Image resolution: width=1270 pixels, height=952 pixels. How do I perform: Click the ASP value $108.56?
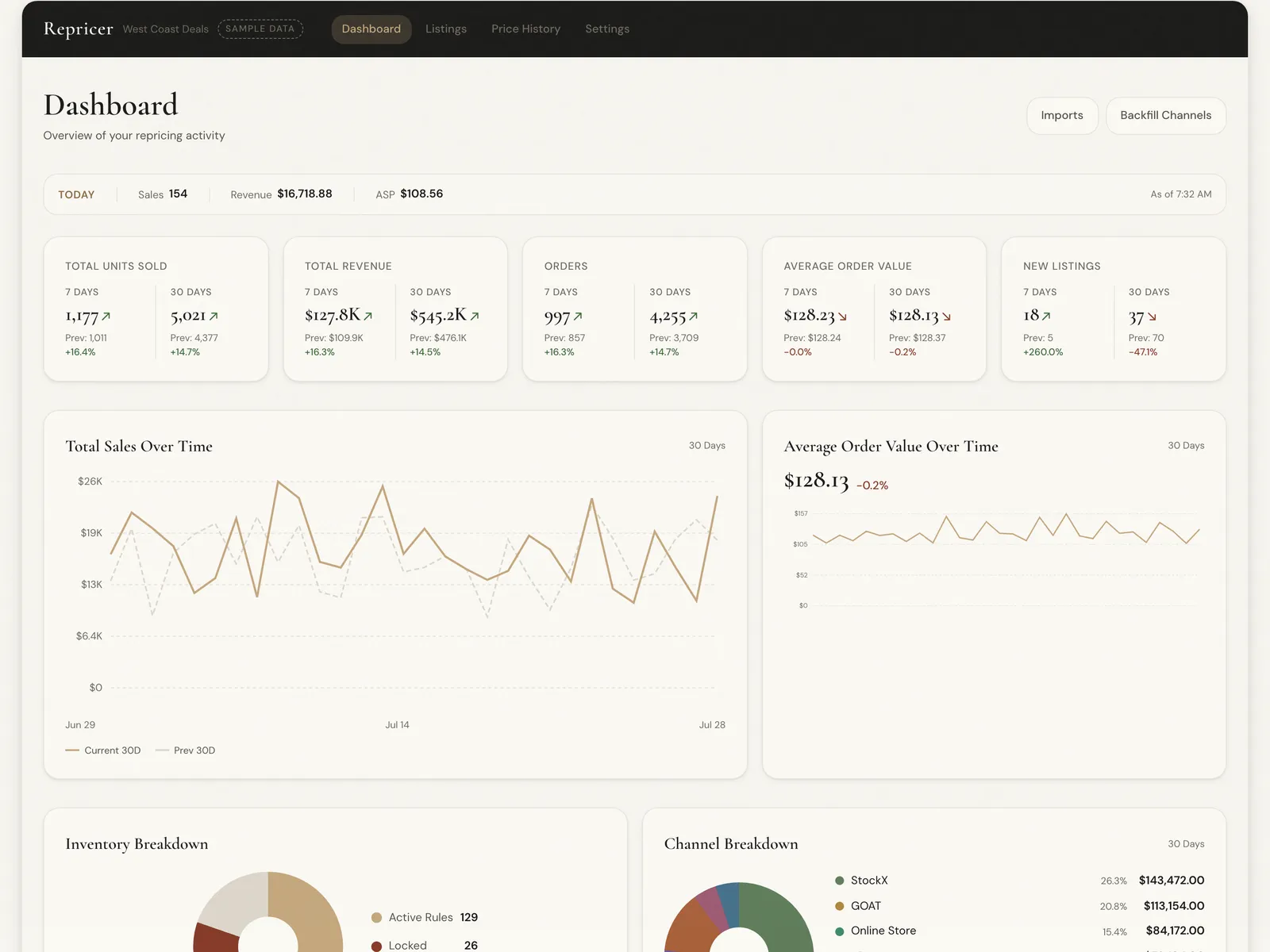(x=421, y=194)
